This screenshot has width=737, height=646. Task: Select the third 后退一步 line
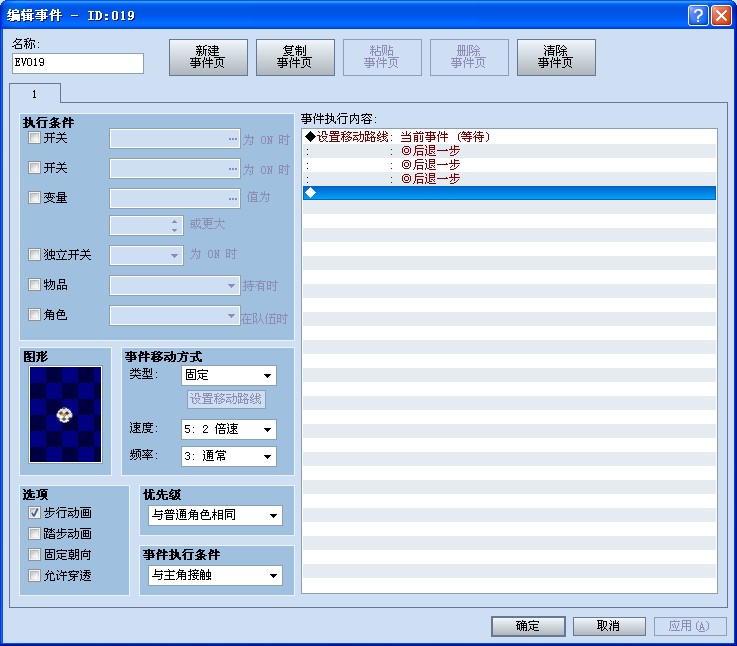click(510, 179)
